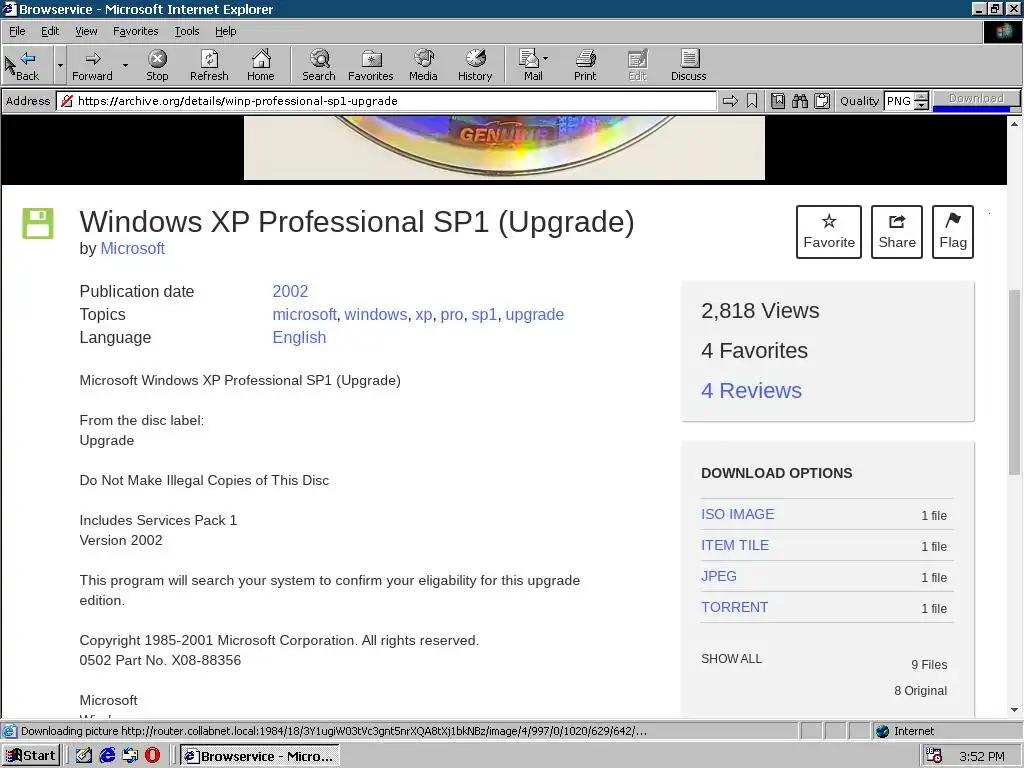
Task: Decrease quality with the down stepper arrow
Action: pyautogui.click(x=921, y=105)
